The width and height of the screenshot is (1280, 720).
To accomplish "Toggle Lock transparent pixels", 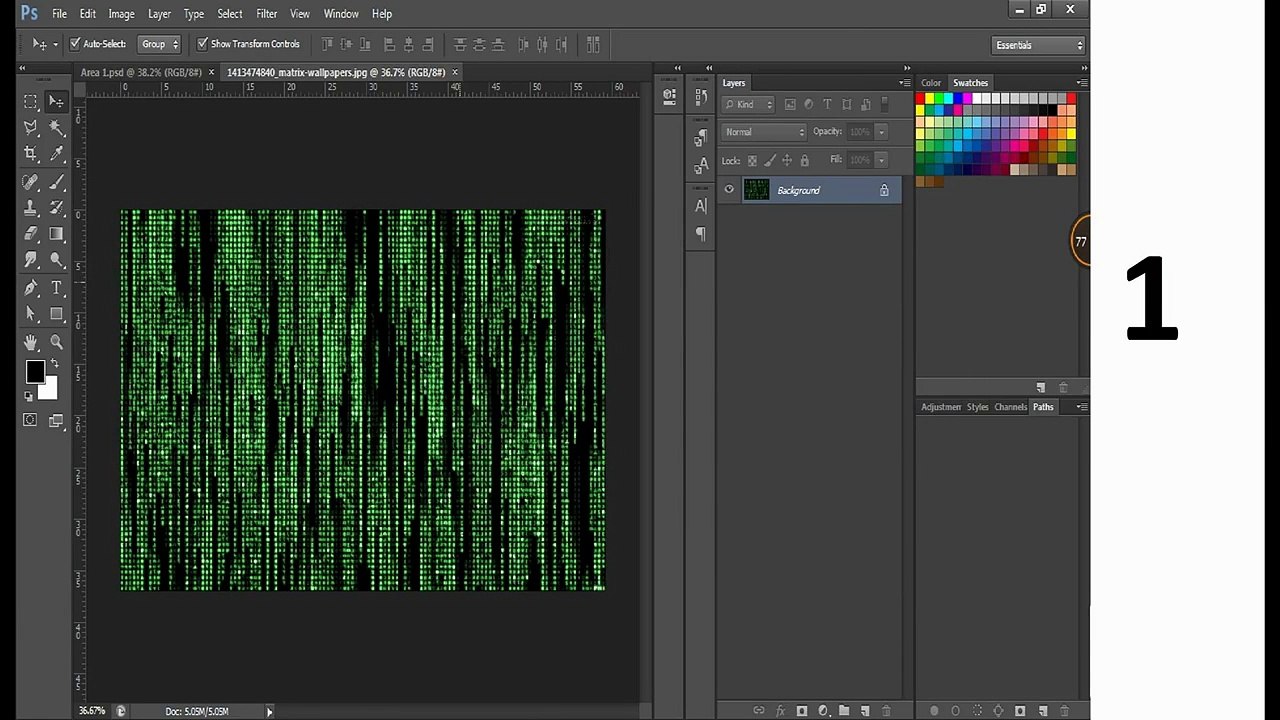I will 752,160.
